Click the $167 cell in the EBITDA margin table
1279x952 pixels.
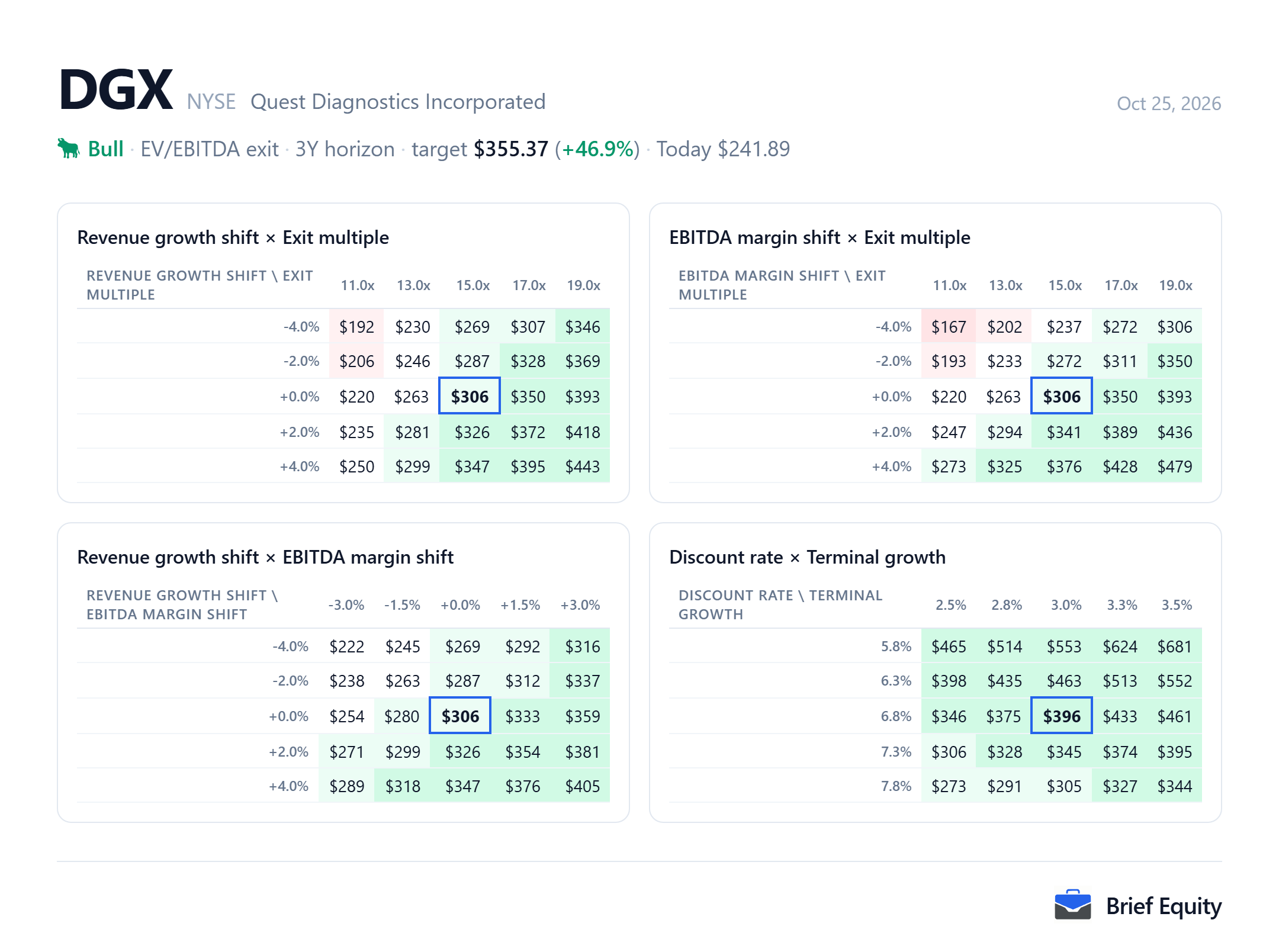pyautogui.click(x=949, y=327)
